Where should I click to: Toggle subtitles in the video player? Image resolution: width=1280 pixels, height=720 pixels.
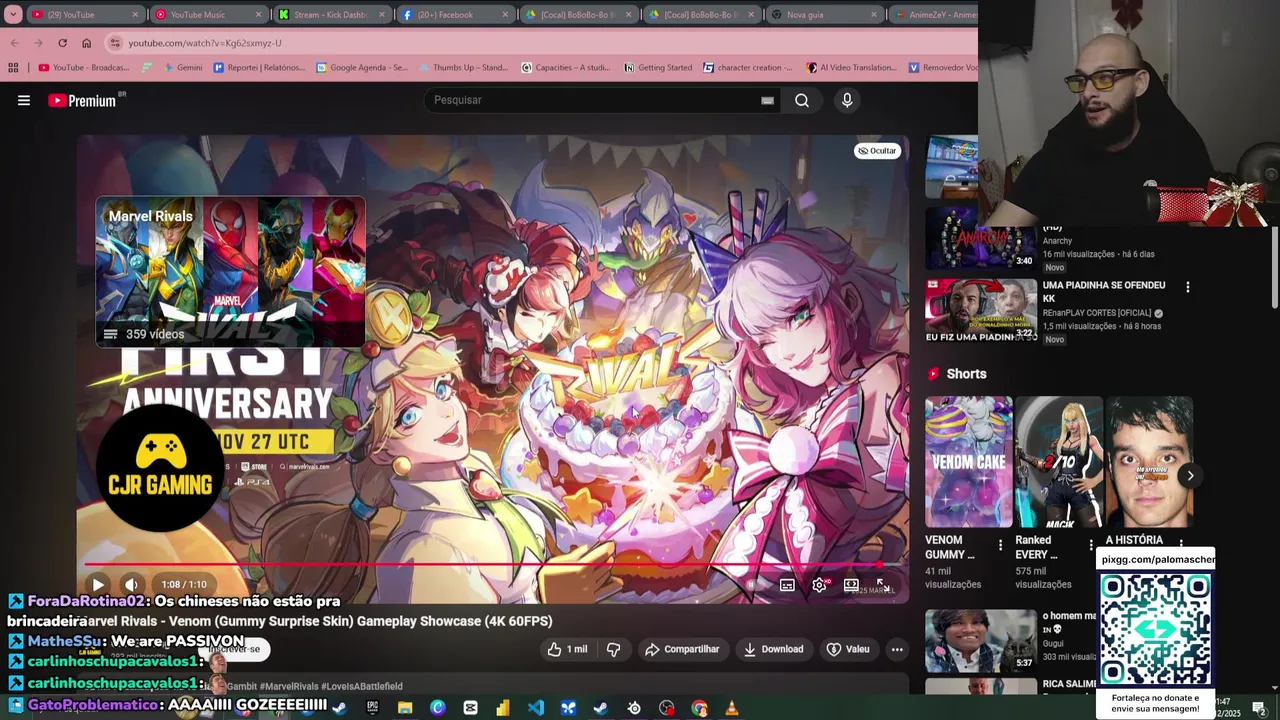(x=787, y=585)
